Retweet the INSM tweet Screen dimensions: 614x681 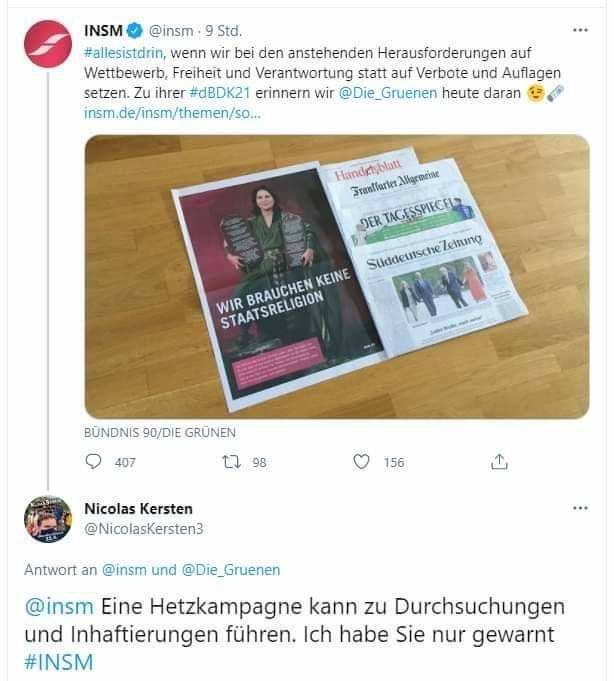click(231, 462)
